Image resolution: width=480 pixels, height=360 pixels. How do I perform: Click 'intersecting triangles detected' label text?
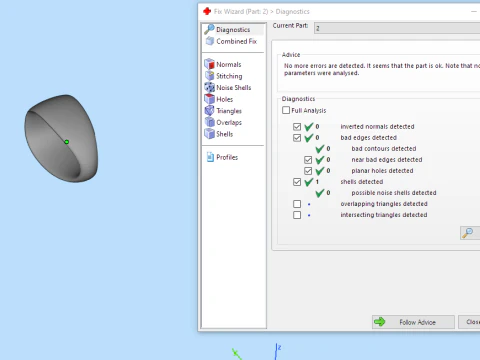pos(384,215)
